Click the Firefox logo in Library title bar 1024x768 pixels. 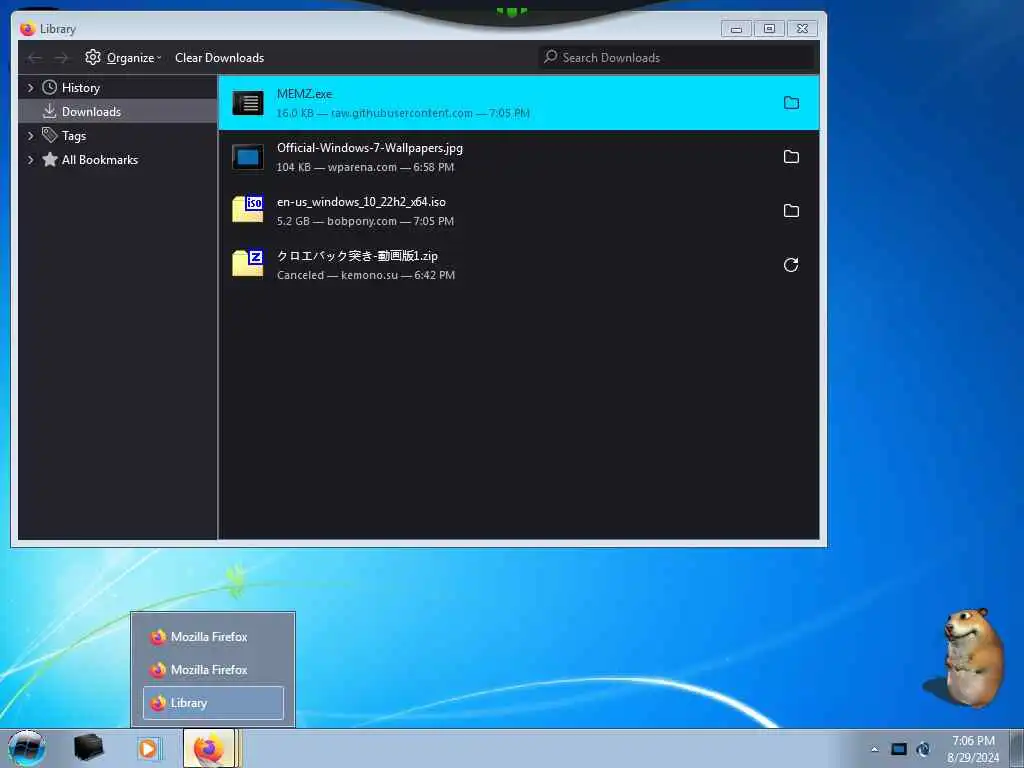coord(27,29)
